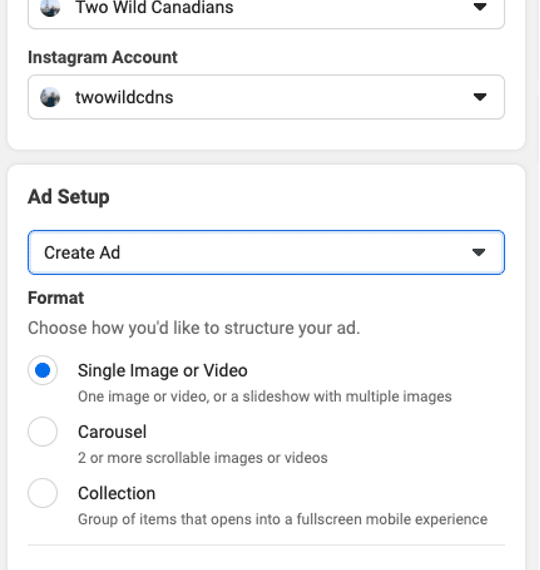Click the Format heading
Viewport: 540px width, 570px height.
(x=56, y=298)
